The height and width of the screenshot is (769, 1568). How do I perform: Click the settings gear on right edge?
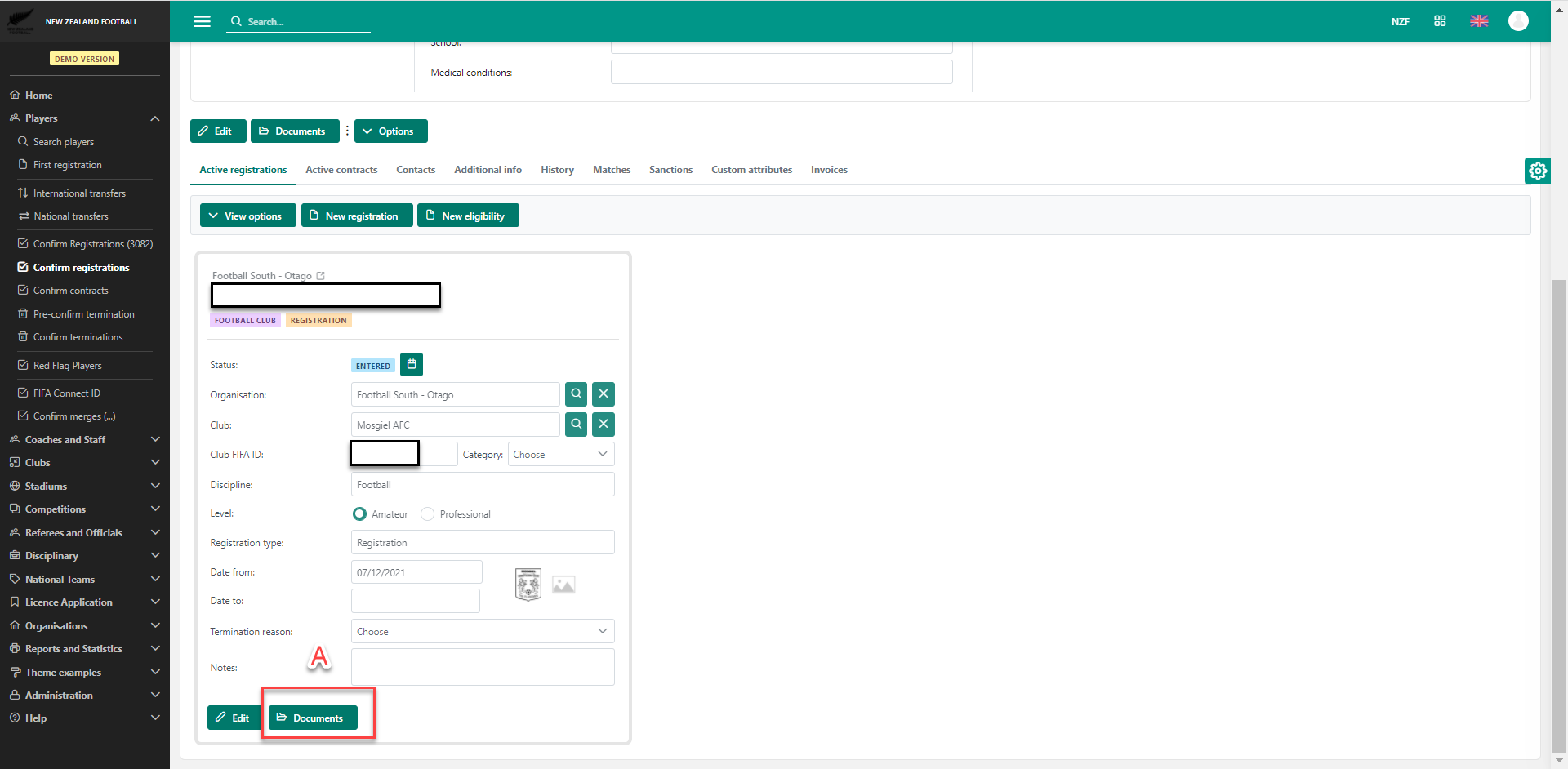pos(1537,171)
